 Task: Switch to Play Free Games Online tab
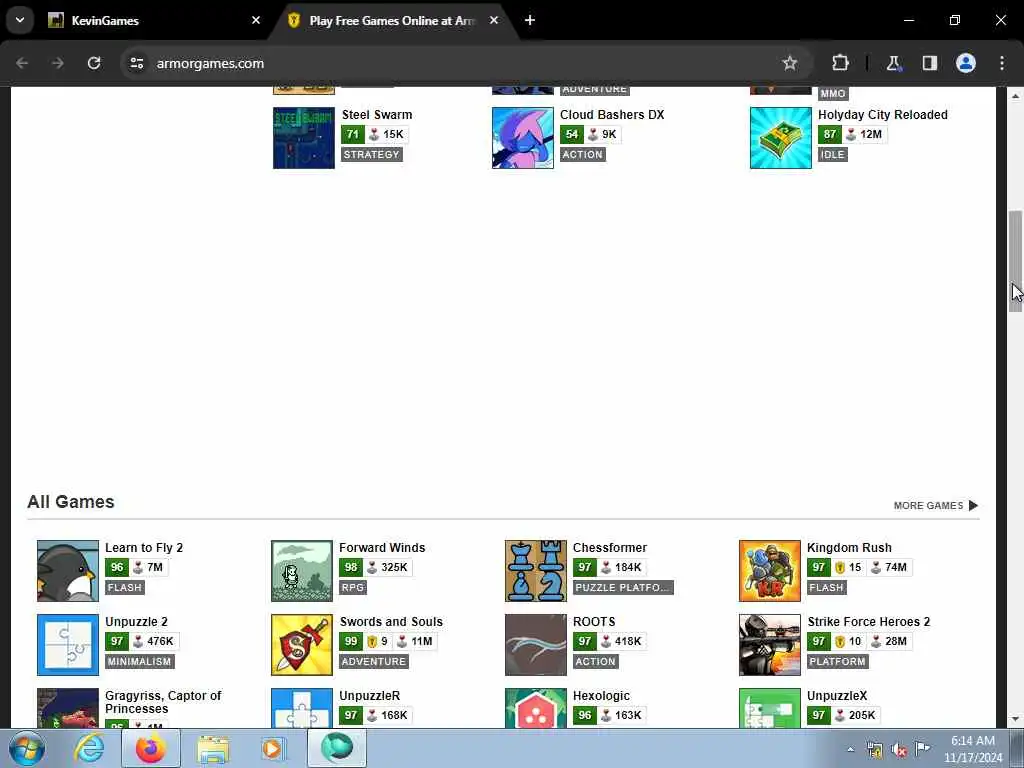point(394,20)
